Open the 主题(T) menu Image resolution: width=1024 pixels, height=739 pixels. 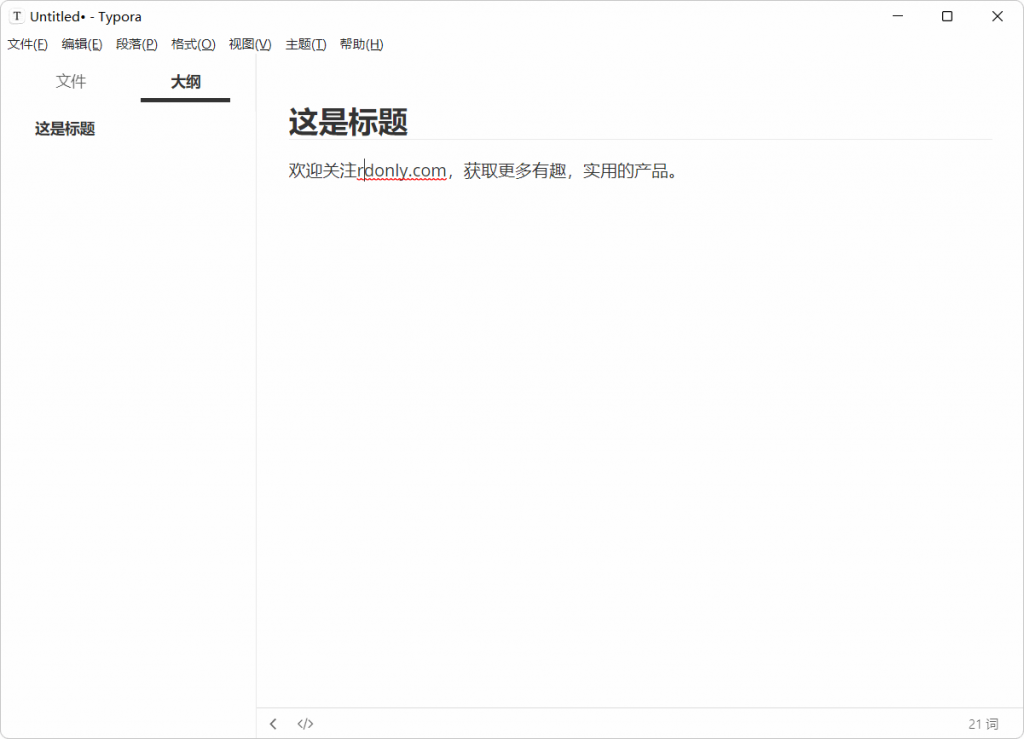[x=306, y=44]
